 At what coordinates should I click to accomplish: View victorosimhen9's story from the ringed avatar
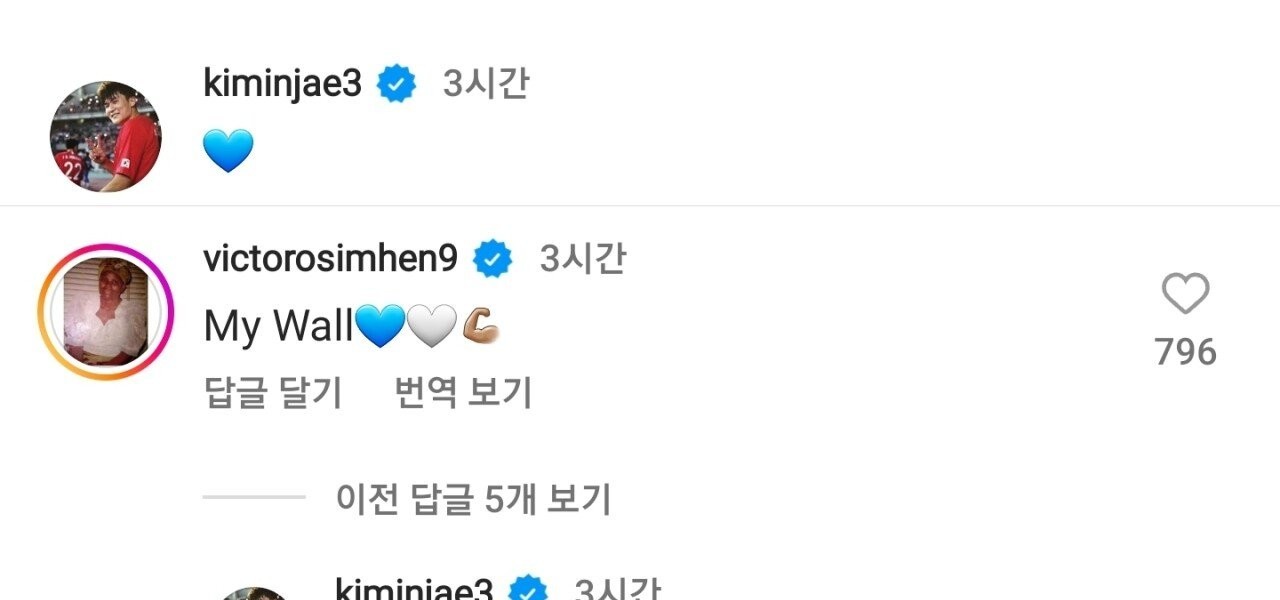[x=105, y=312]
